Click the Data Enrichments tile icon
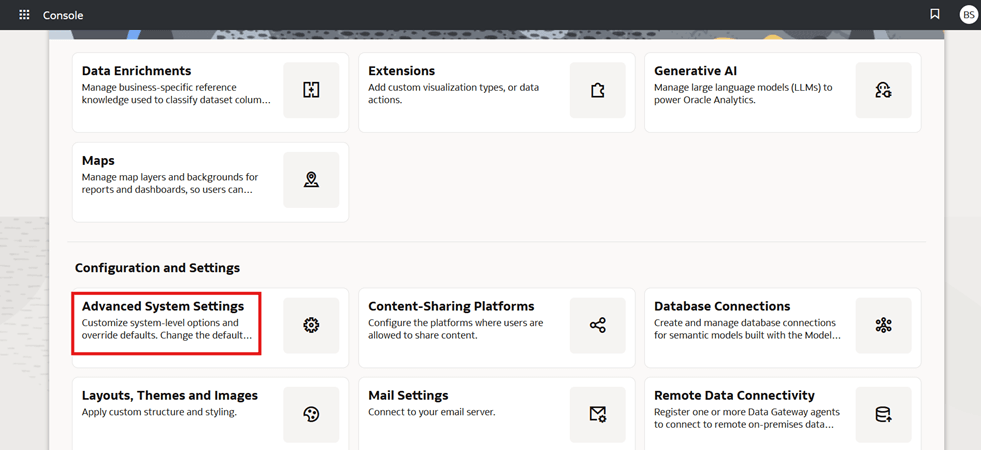The image size is (981, 450). pyautogui.click(x=311, y=90)
